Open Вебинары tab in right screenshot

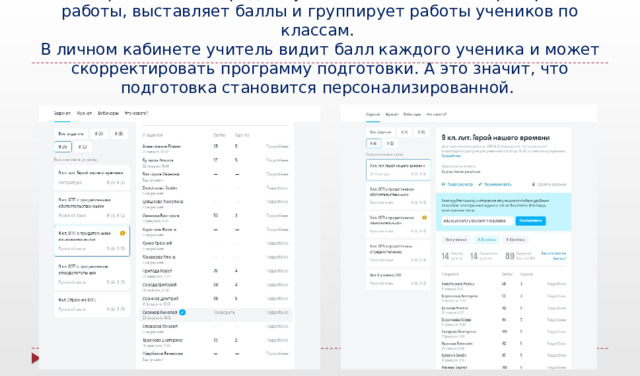pos(412,114)
